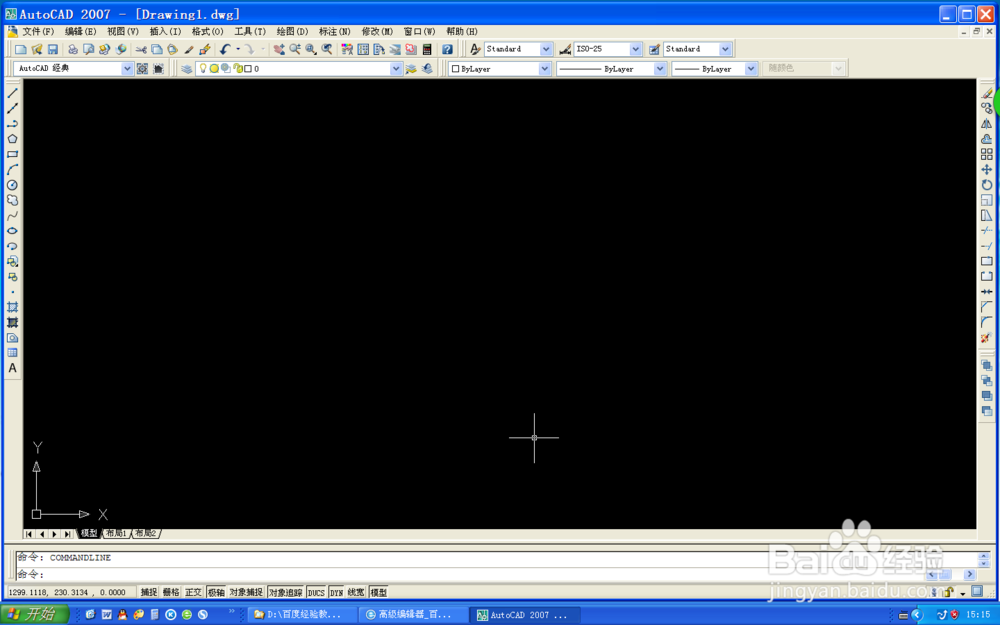Screen dimensions: 1000x625
Task: Select the Revision Cloud tool
Action: click(12, 200)
